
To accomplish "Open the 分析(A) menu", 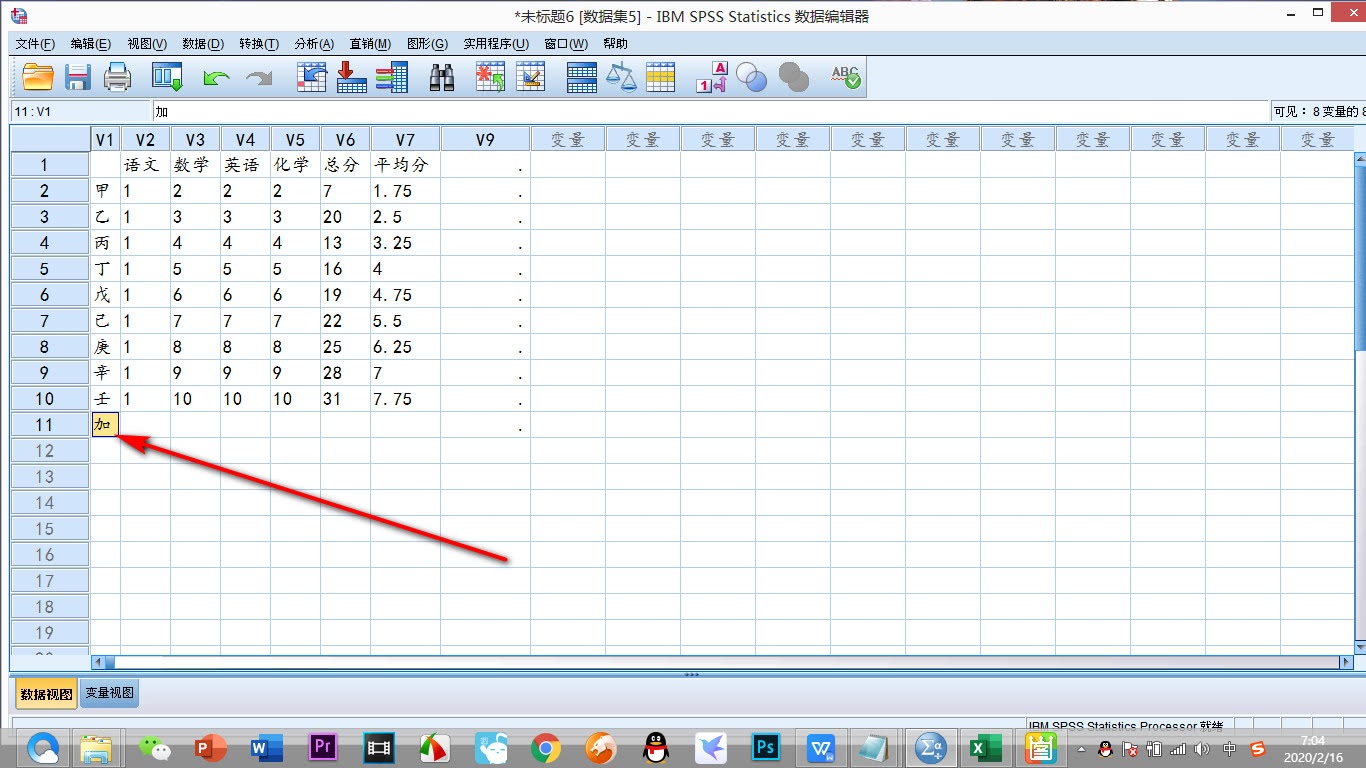I will (314, 44).
